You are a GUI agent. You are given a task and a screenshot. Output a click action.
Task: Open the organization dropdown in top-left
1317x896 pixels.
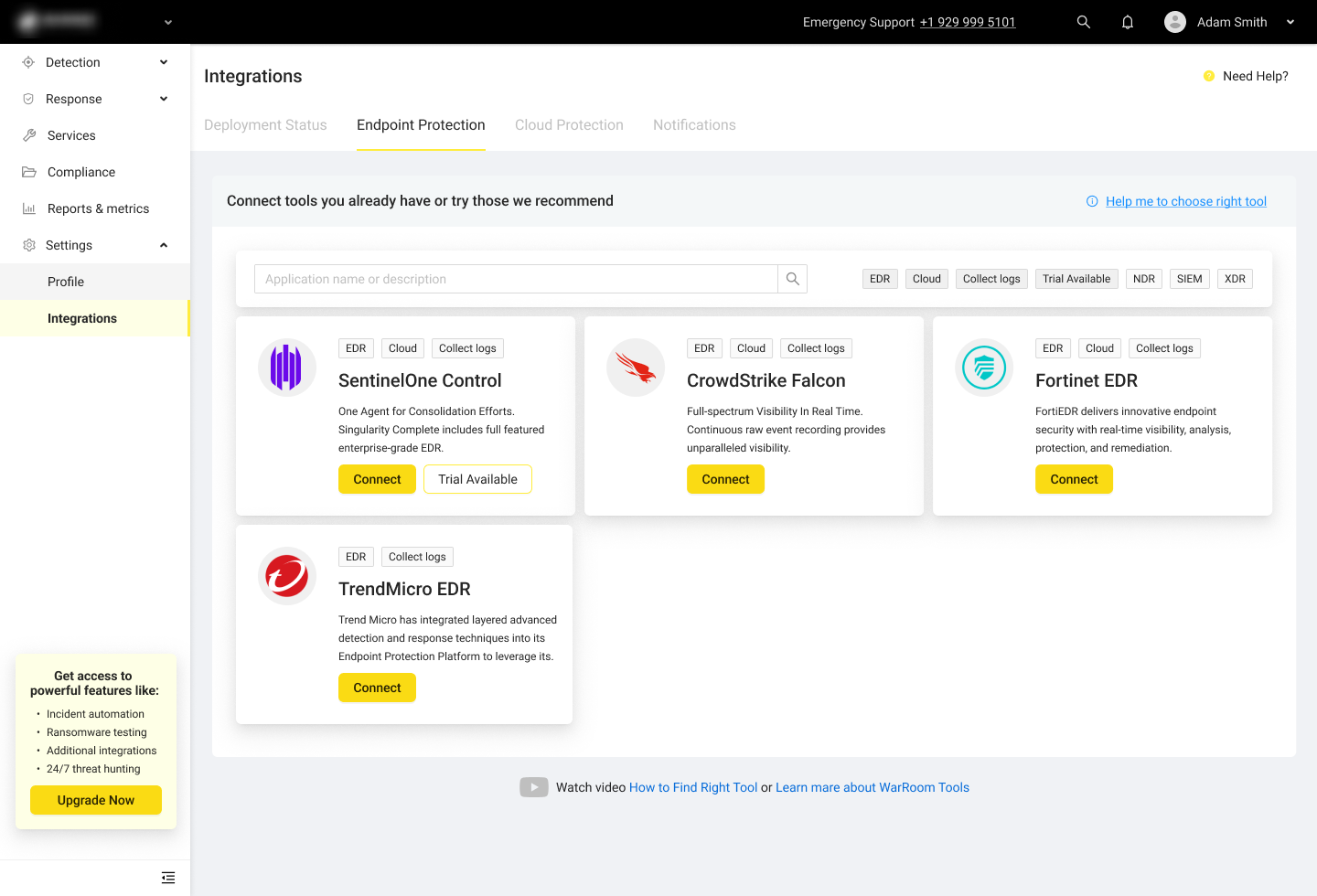point(168,22)
